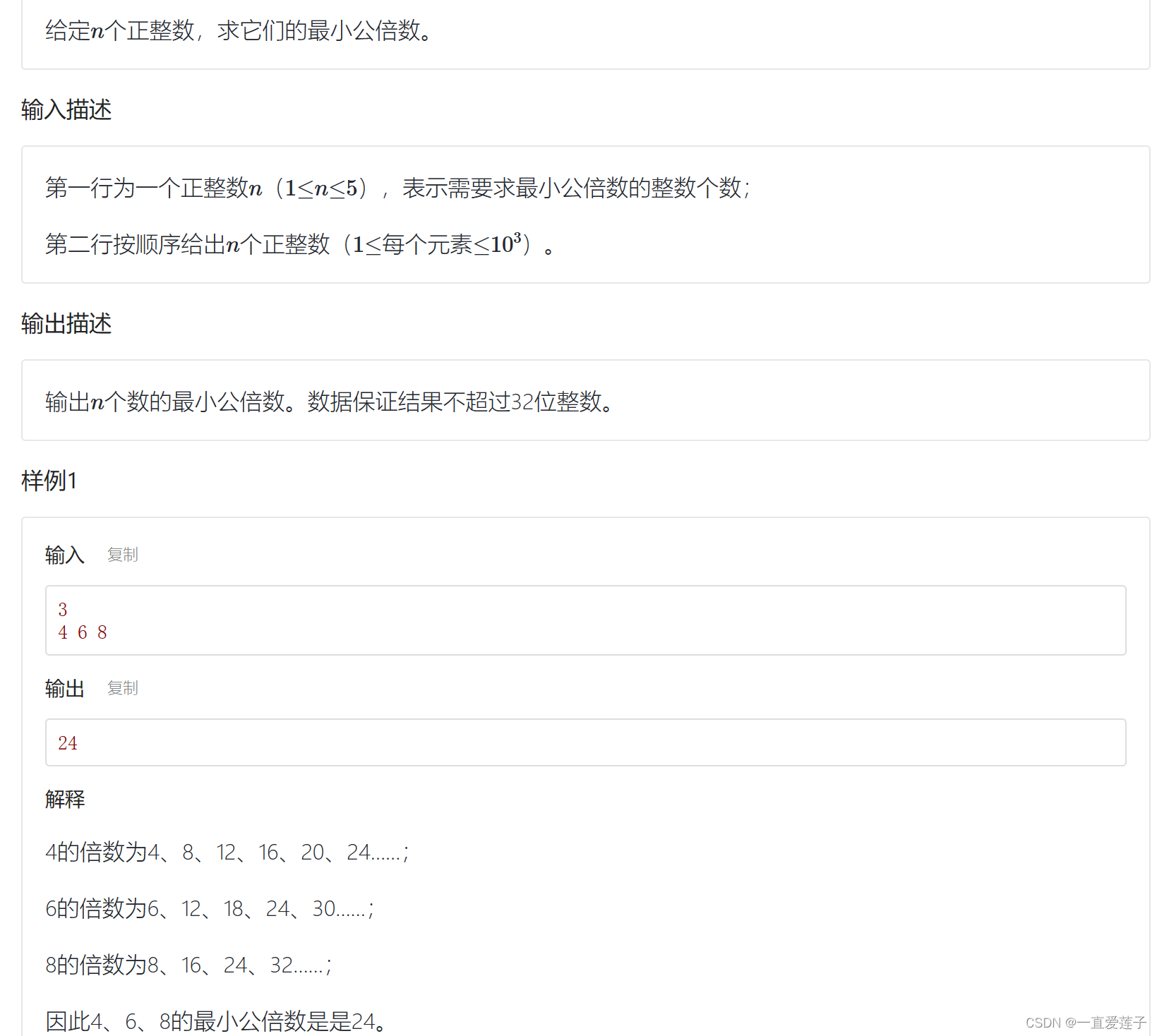The width and height of the screenshot is (1157, 1036).
Task: Click the line 给定n个正整数，求它们的最小公倍数
Action: pos(239,30)
